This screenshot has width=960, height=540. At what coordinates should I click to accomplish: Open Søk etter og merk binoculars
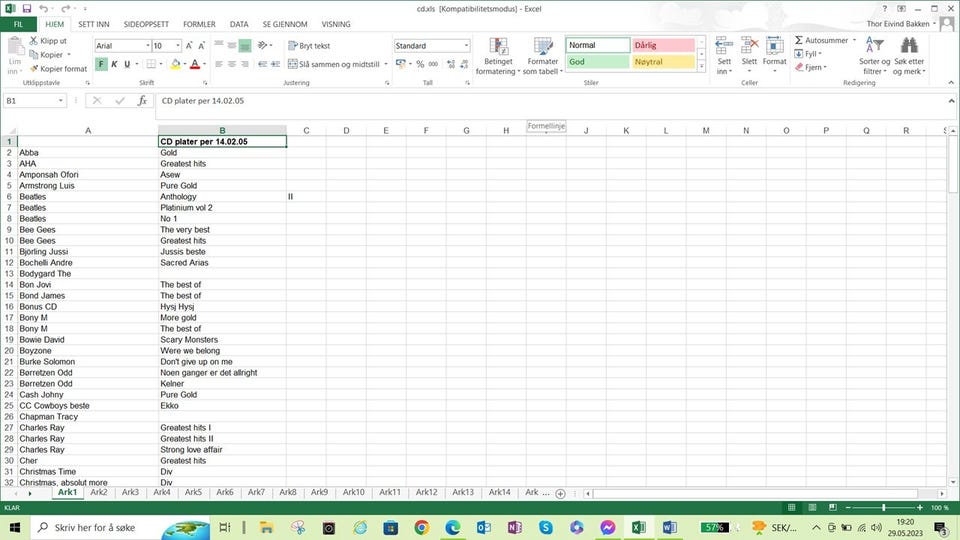tap(909, 56)
